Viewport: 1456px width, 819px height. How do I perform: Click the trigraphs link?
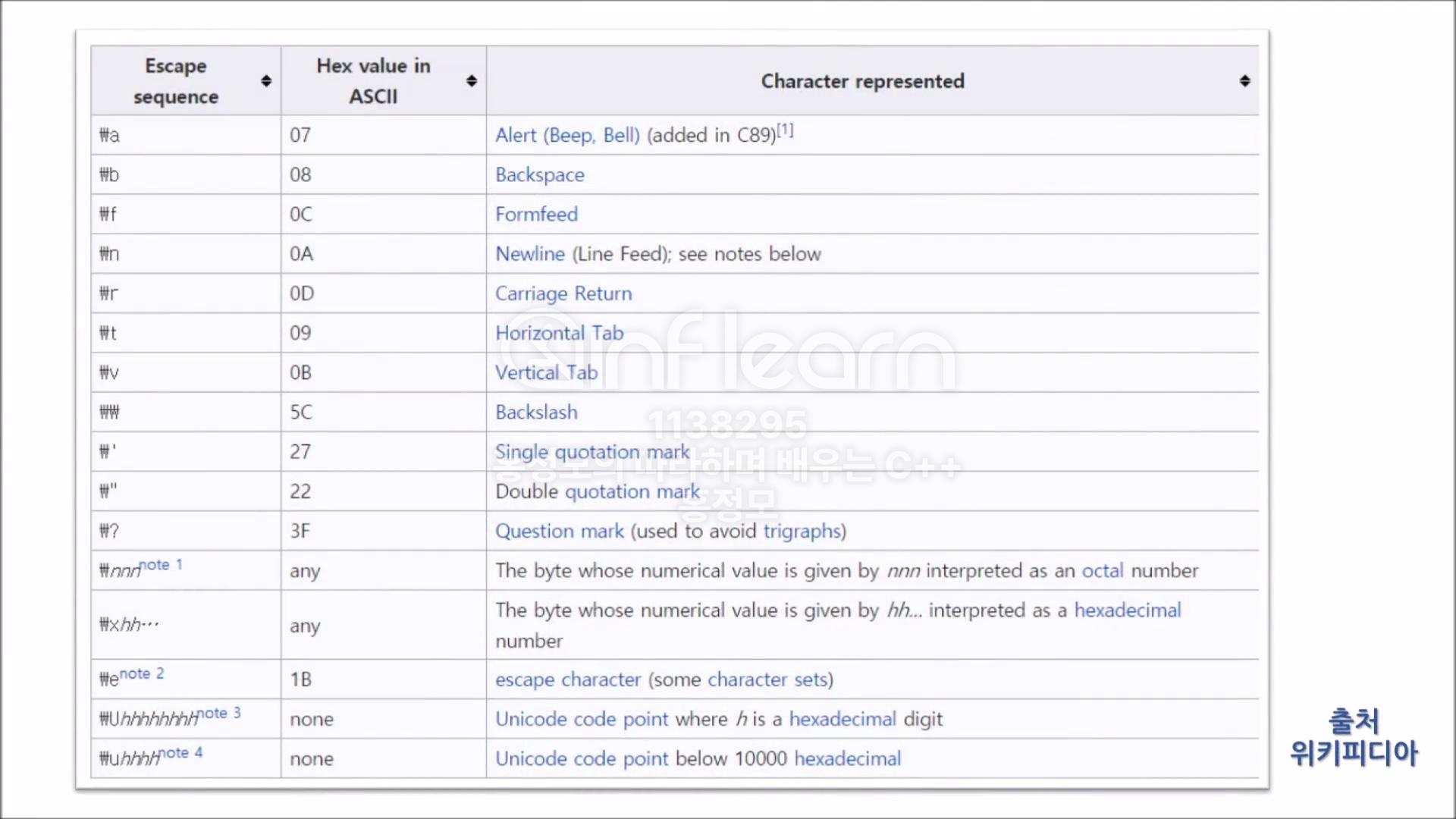[x=802, y=531]
